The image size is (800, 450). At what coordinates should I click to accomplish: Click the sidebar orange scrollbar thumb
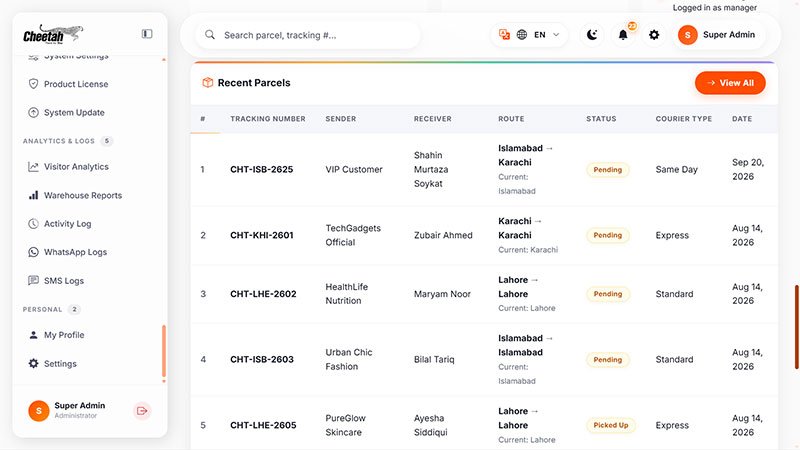[x=164, y=352]
